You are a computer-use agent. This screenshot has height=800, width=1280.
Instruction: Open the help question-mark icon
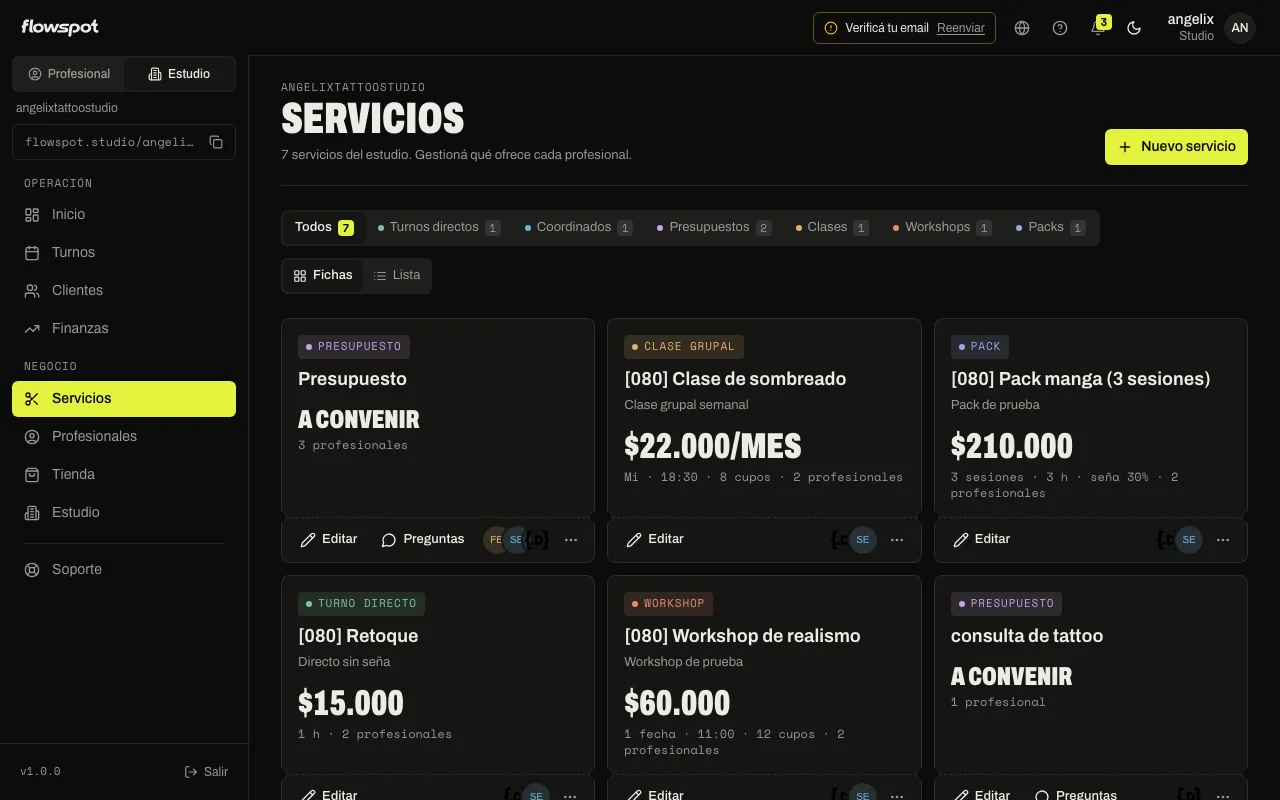click(1060, 28)
